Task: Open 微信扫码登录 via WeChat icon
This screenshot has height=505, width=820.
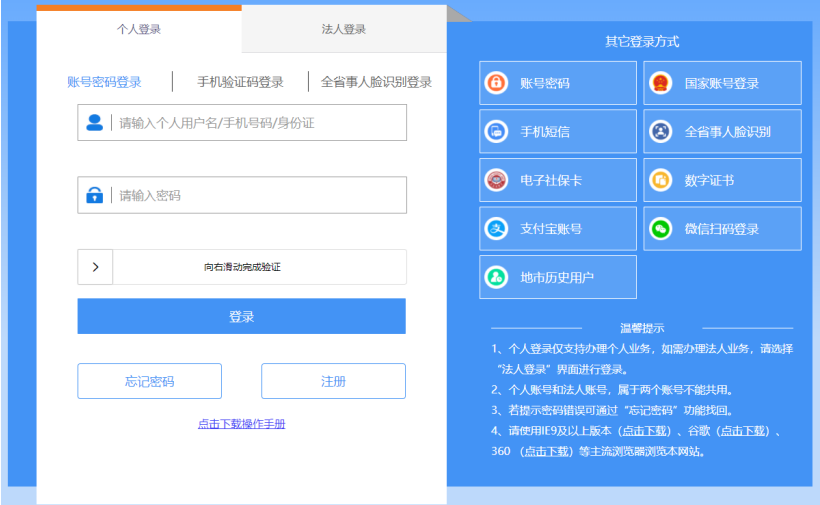Action: pyautogui.click(x=660, y=228)
